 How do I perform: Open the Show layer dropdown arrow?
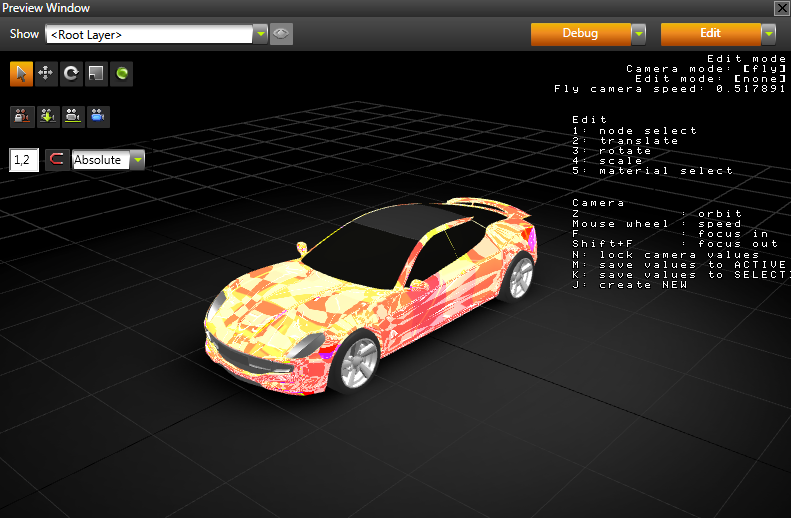point(261,34)
